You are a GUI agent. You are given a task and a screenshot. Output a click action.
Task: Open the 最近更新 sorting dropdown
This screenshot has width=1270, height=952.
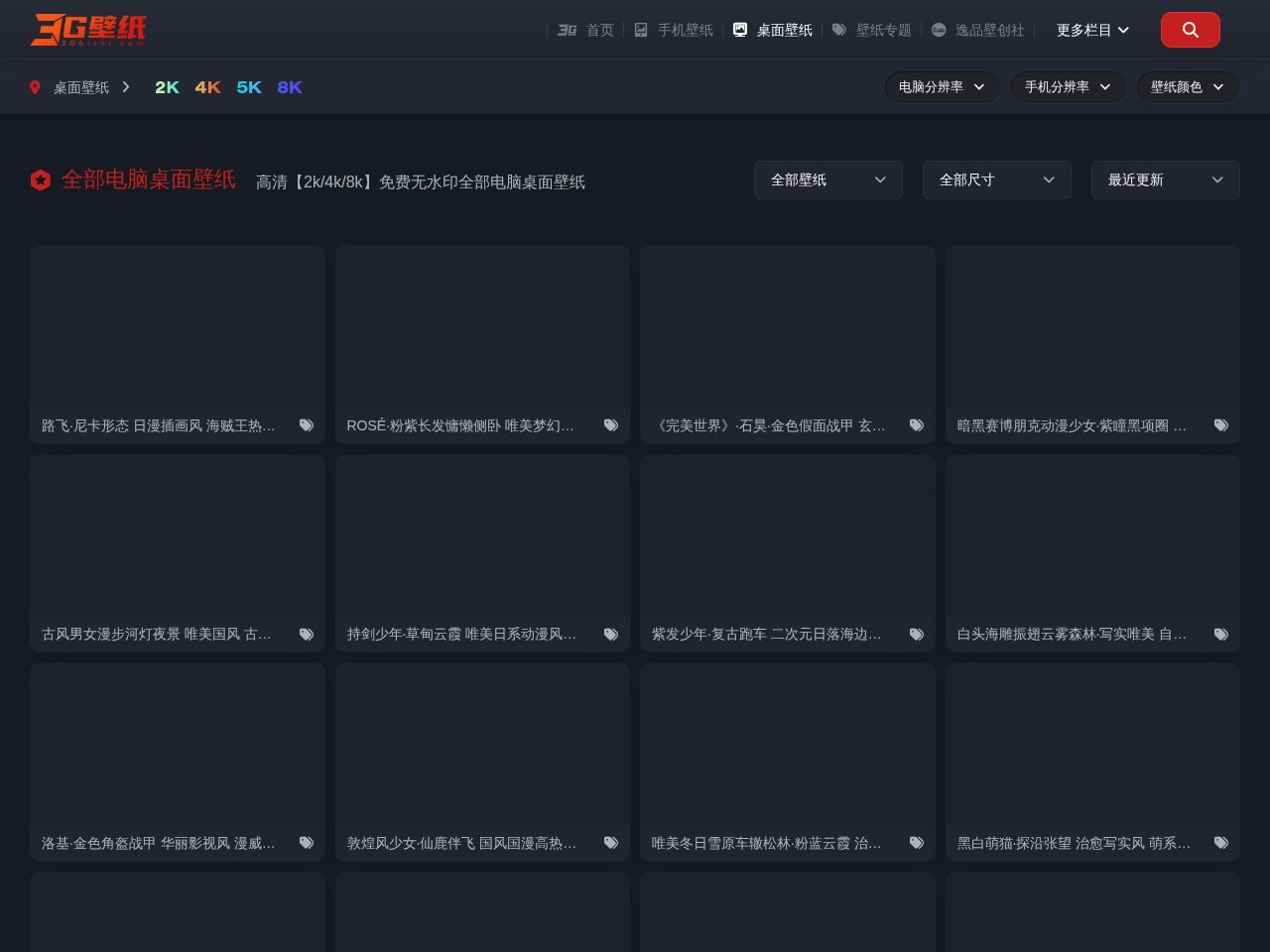1165,179
